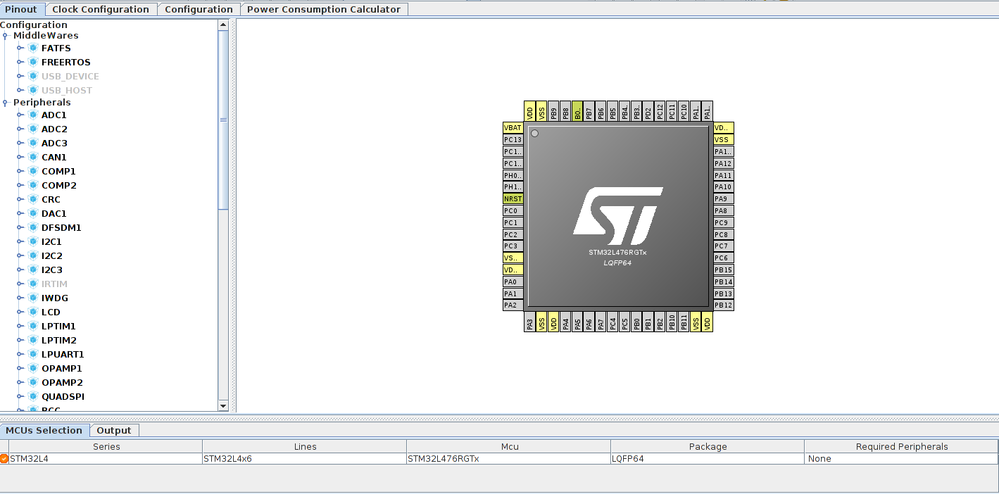Expand the DFSDM1 tree node
Image resolution: width=999 pixels, height=494 pixels.
click(20, 227)
